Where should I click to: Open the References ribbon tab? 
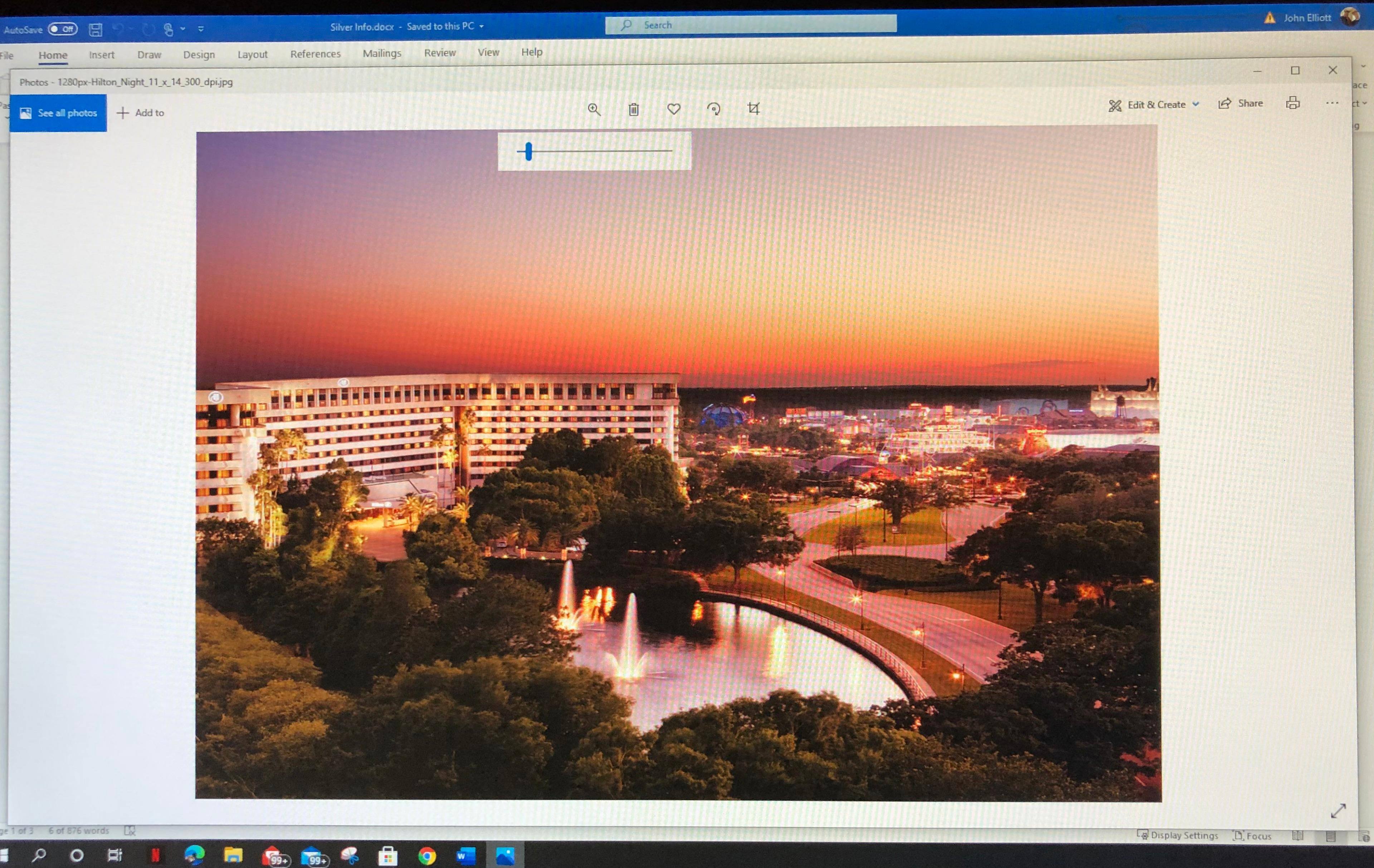click(x=315, y=54)
